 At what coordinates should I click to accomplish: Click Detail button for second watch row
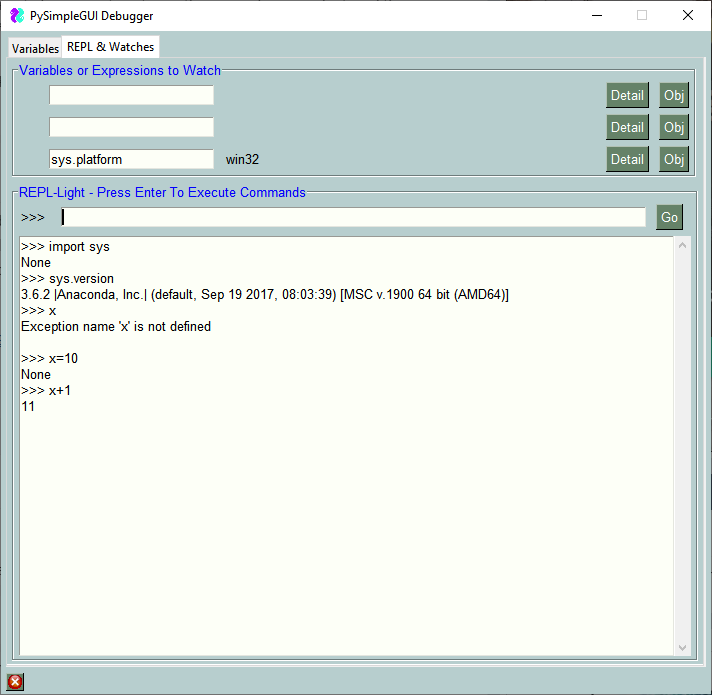point(627,127)
